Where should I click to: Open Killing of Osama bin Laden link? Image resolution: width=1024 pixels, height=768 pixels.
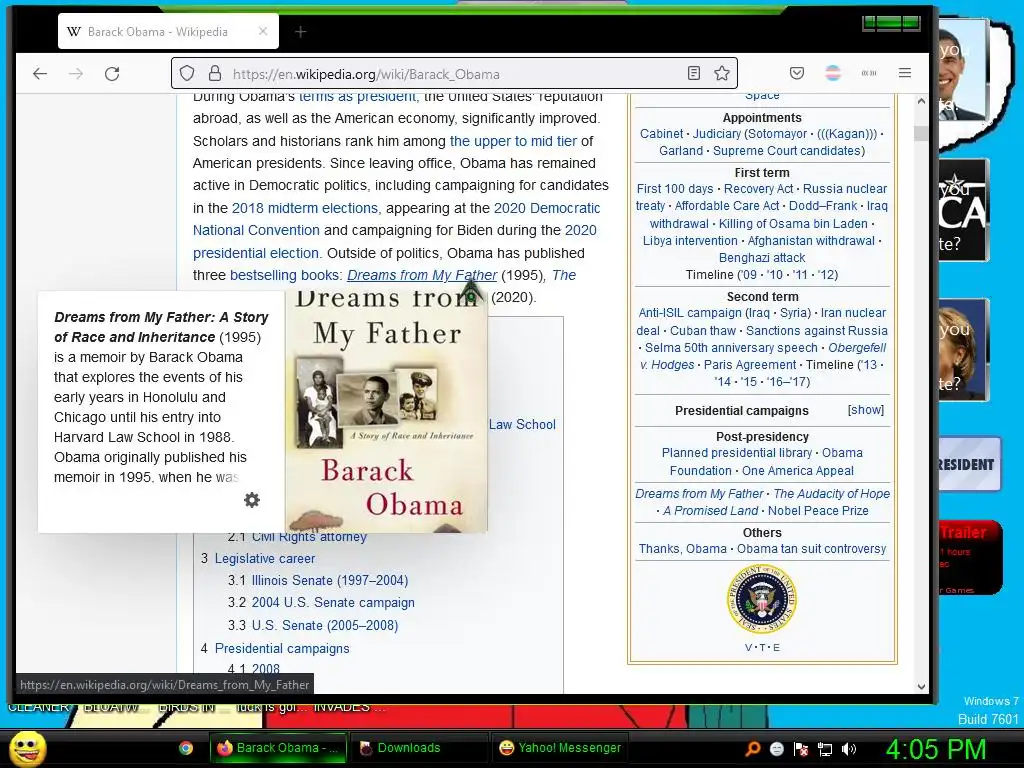point(793,223)
